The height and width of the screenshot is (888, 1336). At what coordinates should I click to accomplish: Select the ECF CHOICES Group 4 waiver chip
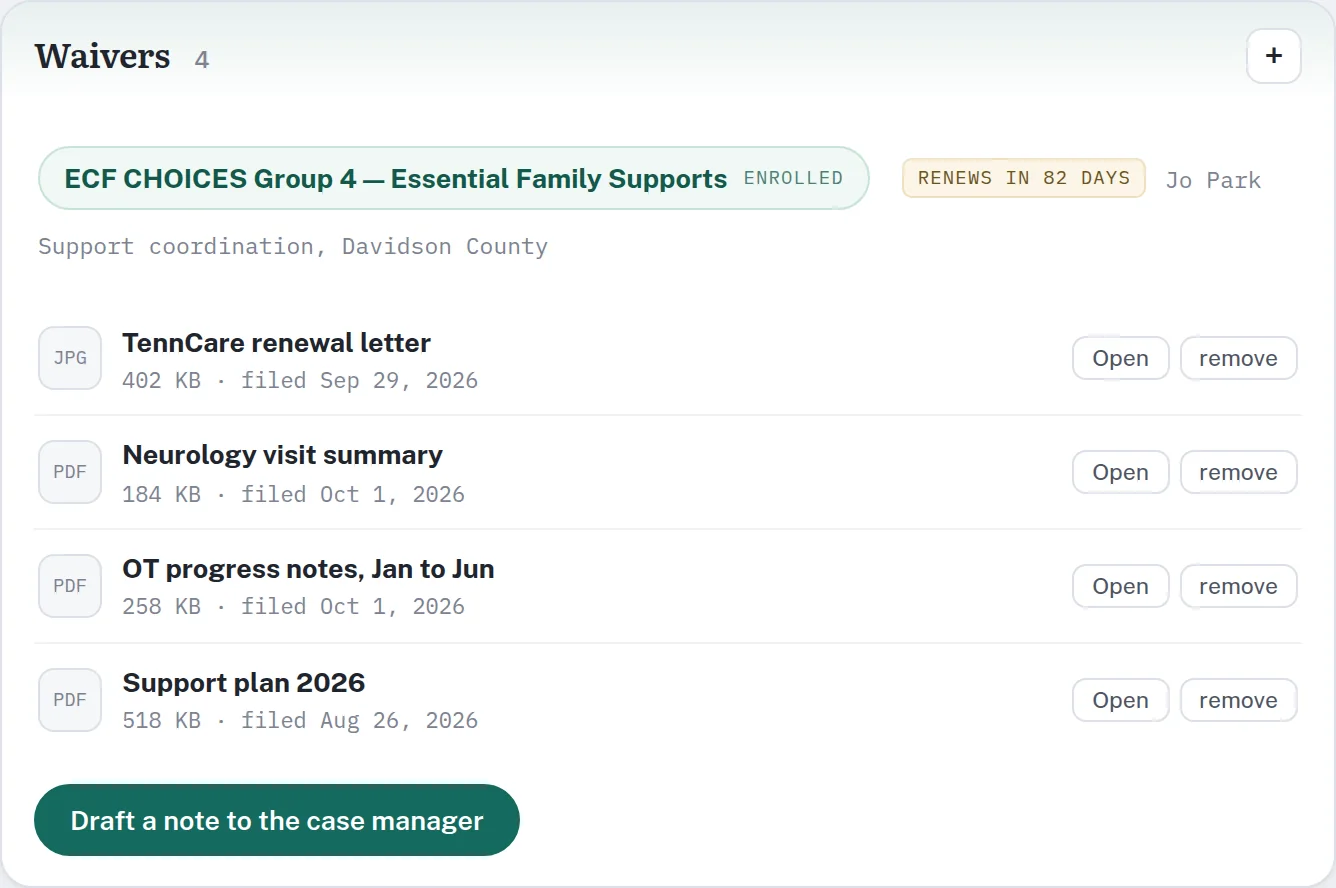454,178
